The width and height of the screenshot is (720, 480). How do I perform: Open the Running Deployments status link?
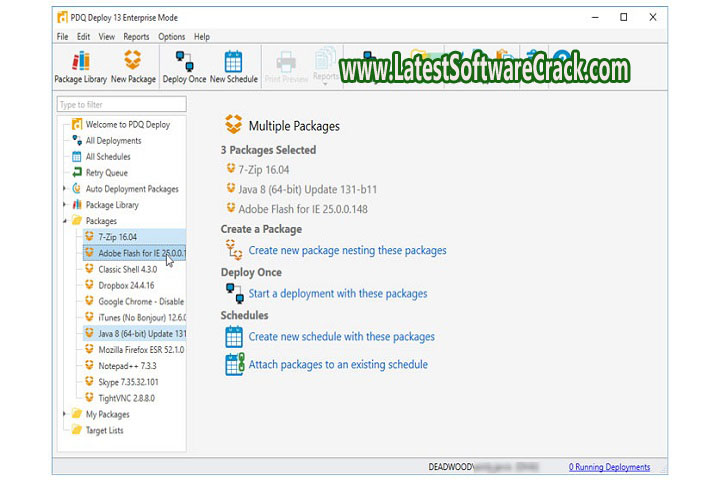(609, 467)
